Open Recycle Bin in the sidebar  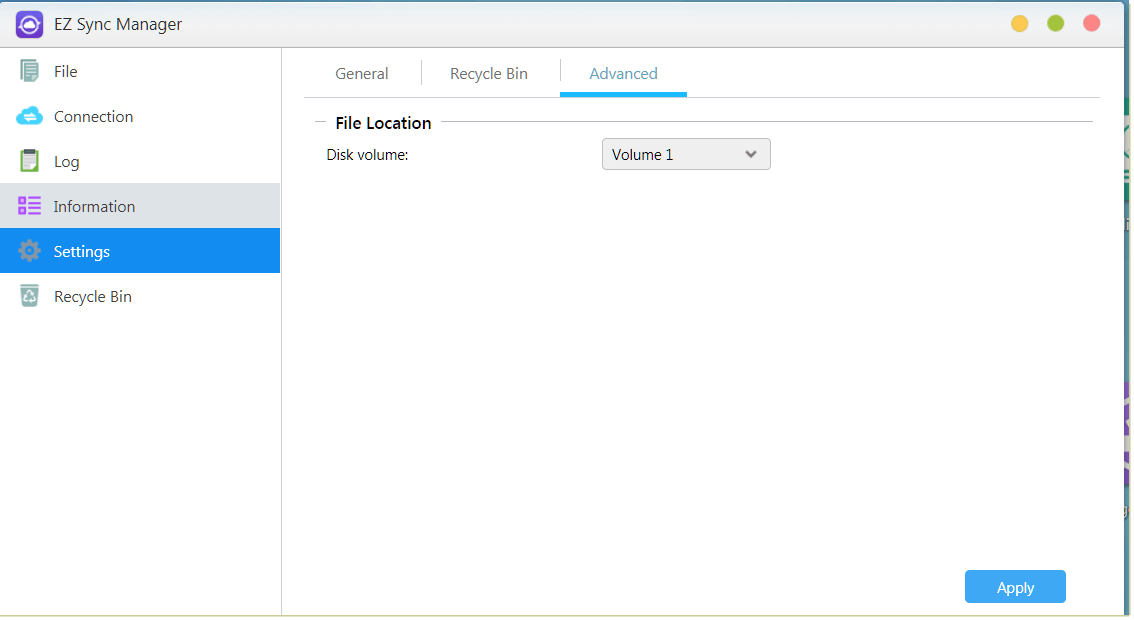pos(140,296)
